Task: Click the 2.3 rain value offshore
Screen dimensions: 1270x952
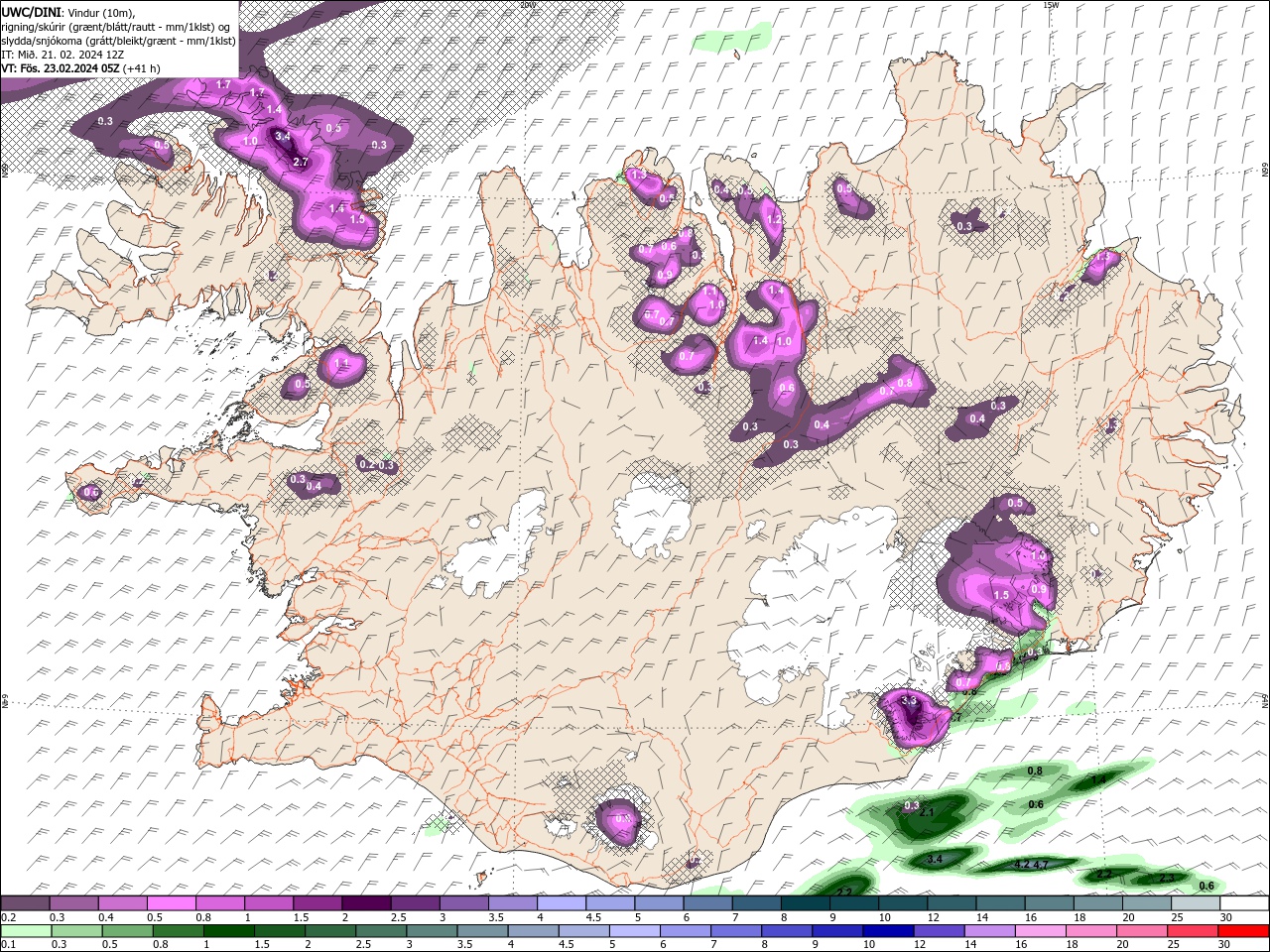Action: tap(1167, 878)
